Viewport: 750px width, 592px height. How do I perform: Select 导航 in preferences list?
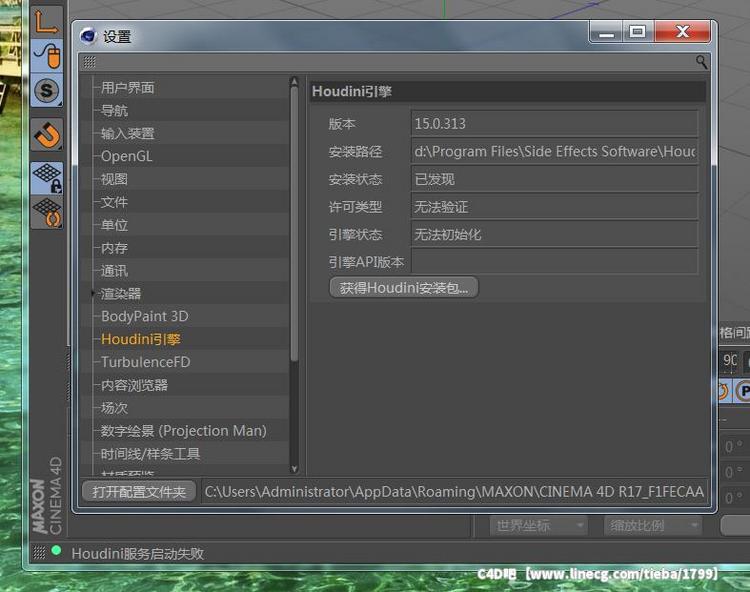pos(114,110)
